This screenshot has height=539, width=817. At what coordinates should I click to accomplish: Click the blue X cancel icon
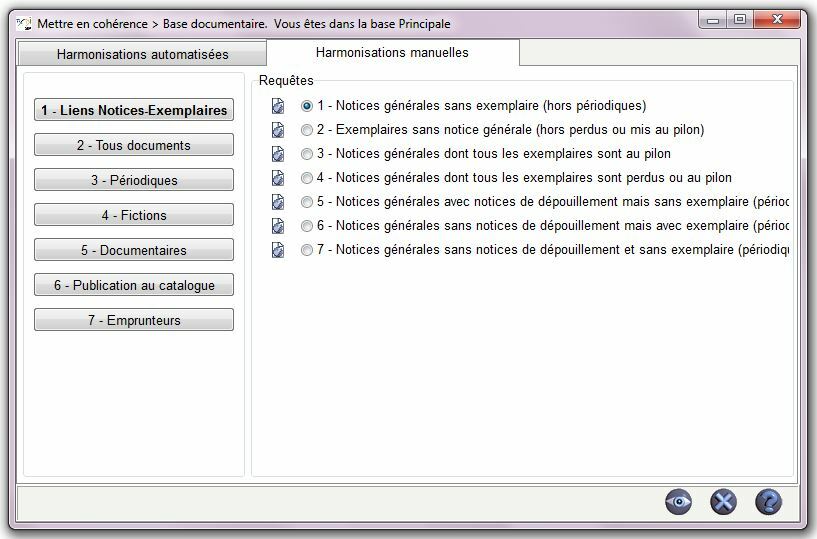[723, 502]
